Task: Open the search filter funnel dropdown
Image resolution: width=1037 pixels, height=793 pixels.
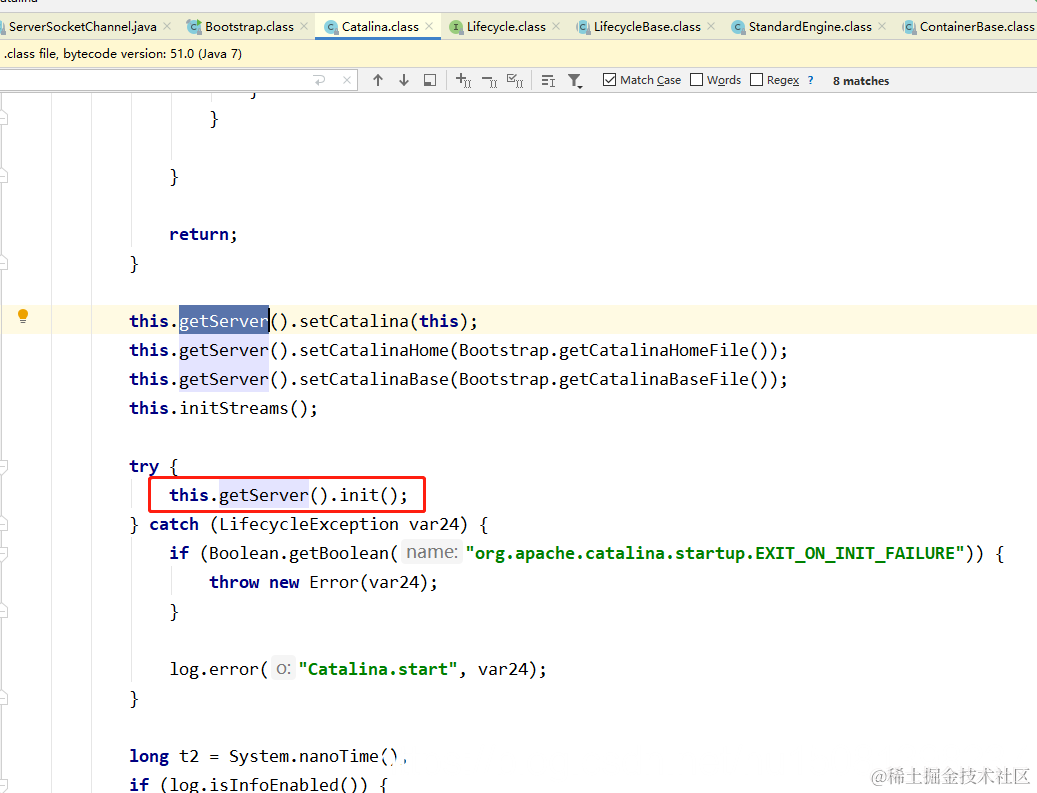Action: (575, 81)
